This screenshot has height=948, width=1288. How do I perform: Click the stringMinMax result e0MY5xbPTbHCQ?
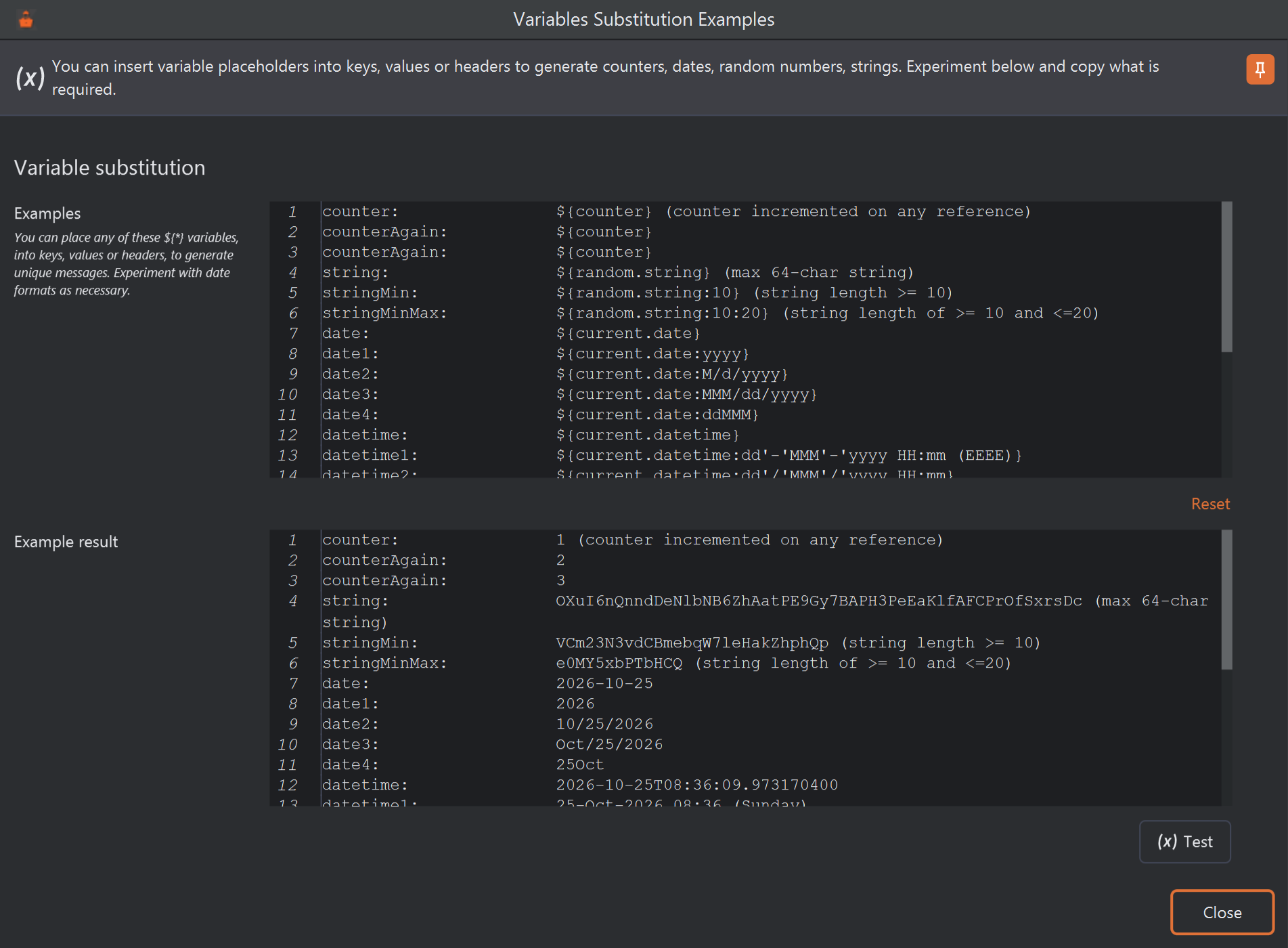coord(619,663)
